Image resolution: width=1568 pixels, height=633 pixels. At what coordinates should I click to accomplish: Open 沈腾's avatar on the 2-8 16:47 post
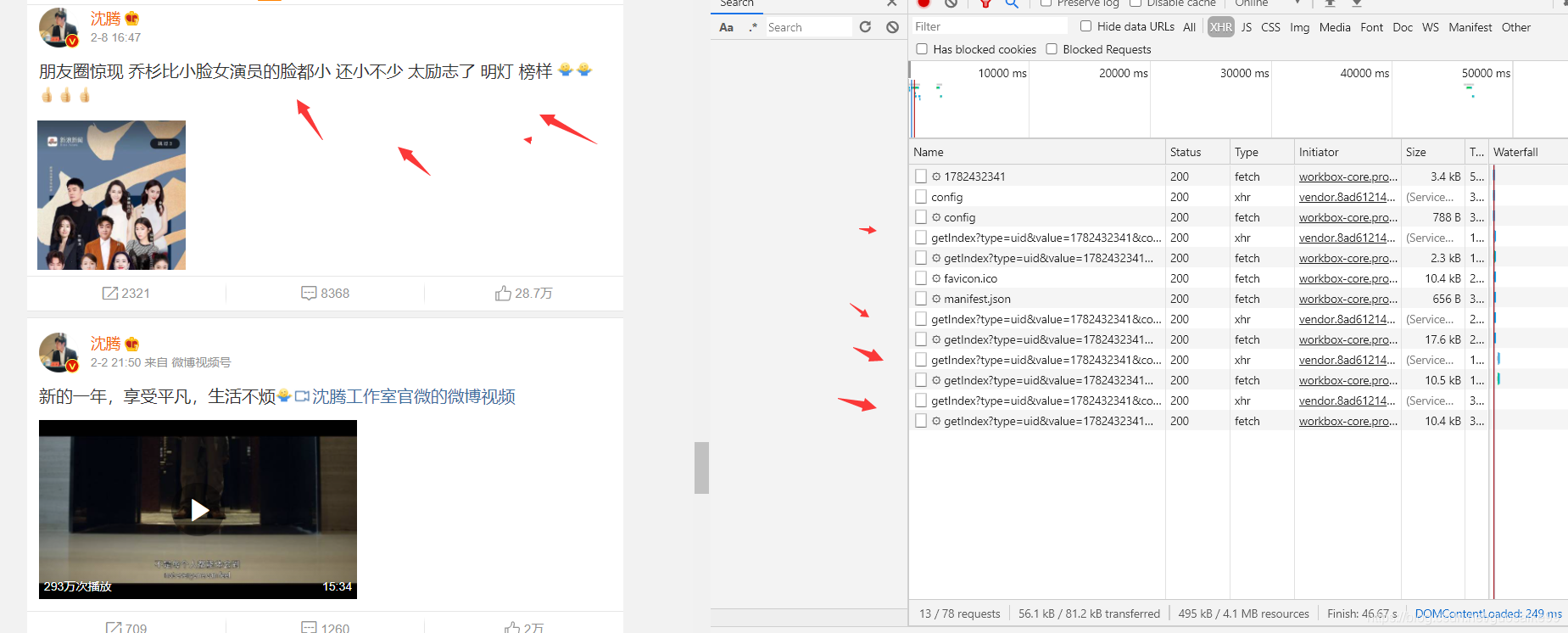pyautogui.click(x=59, y=27)
